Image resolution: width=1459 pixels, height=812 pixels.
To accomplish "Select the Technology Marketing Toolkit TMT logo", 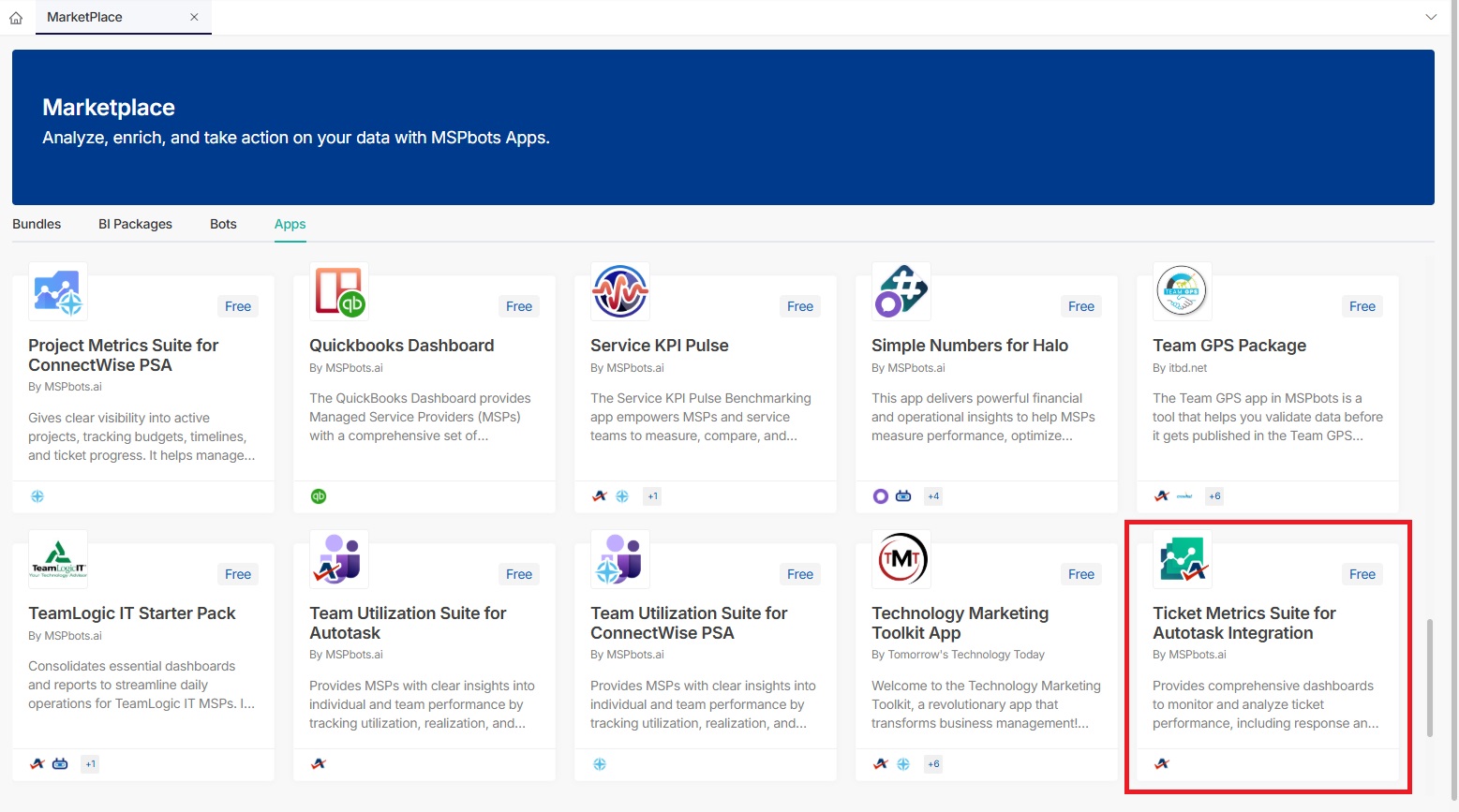I will pos(901,558).
